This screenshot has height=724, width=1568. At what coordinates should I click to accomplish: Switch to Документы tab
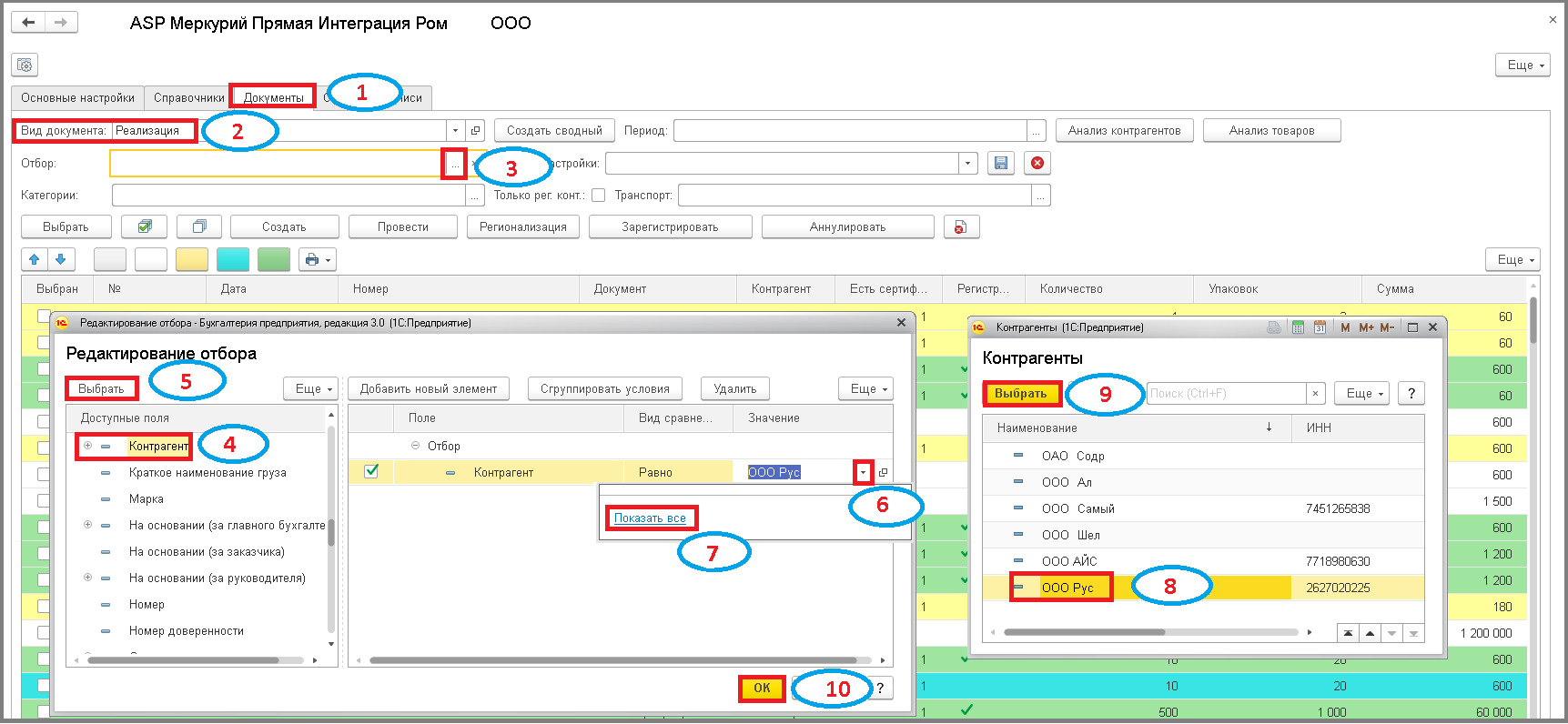pyautogui.click(x=273, y=97)
